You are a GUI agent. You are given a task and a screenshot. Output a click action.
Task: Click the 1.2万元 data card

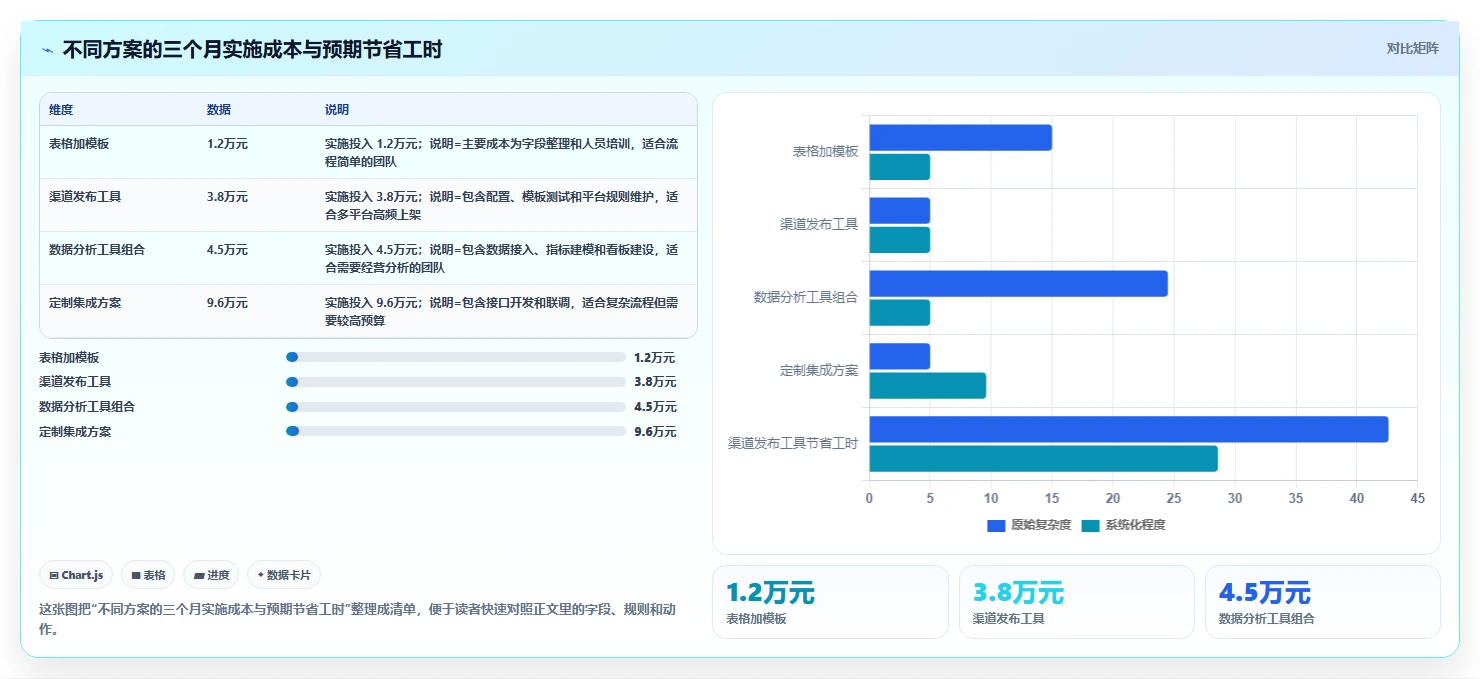coord(830,602)
